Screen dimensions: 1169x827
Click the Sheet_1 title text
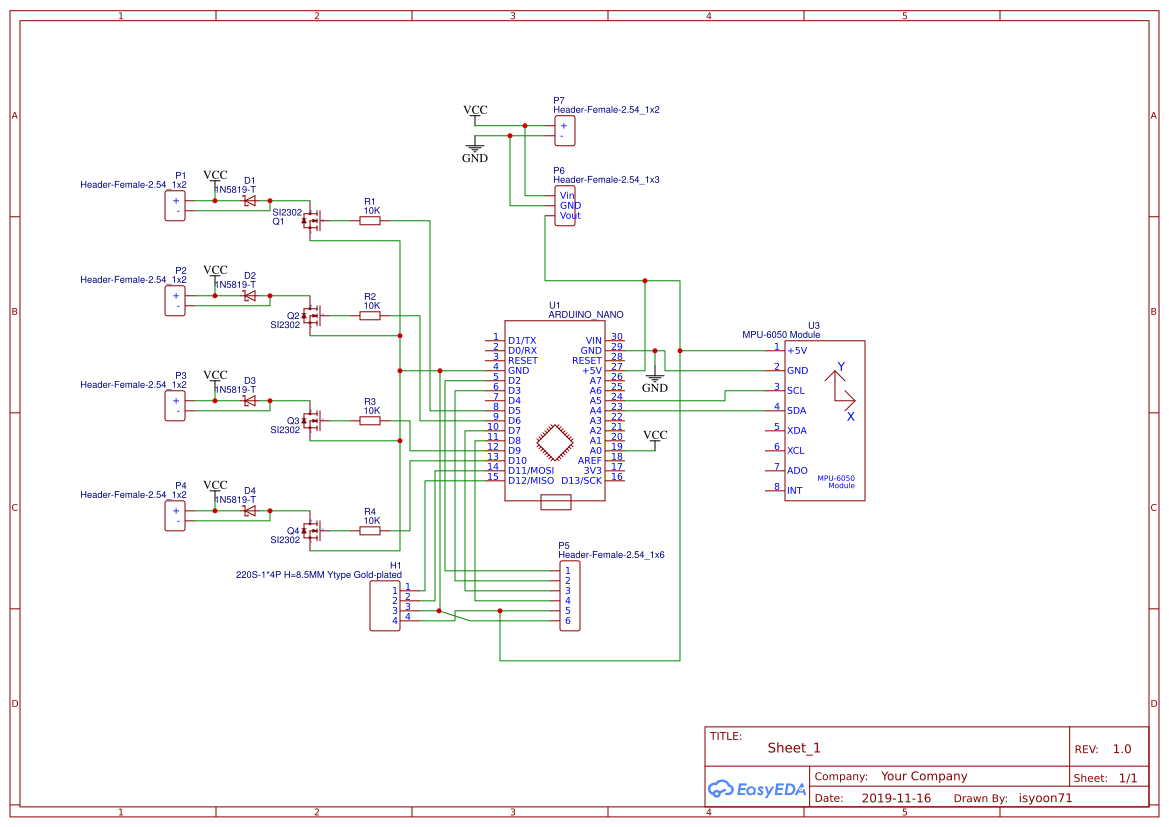[794, 748]
